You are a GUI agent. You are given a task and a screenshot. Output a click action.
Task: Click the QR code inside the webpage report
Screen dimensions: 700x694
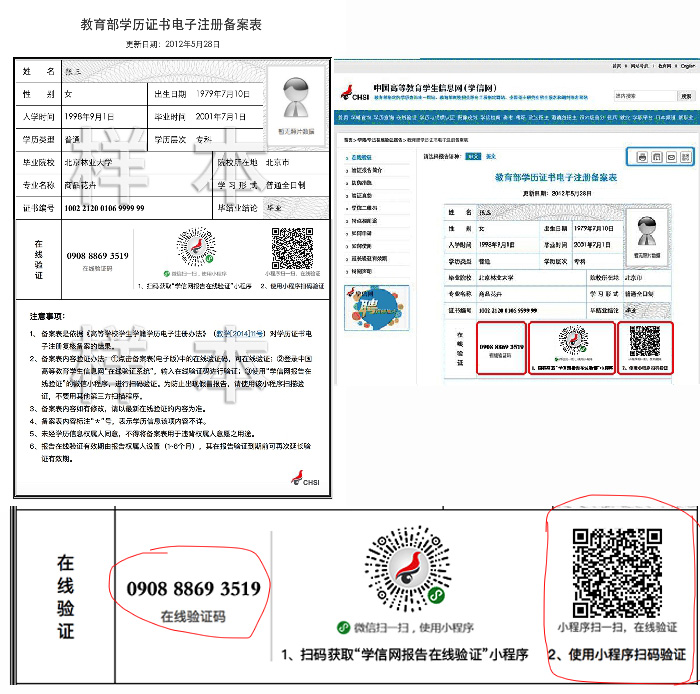coord(645,341)
